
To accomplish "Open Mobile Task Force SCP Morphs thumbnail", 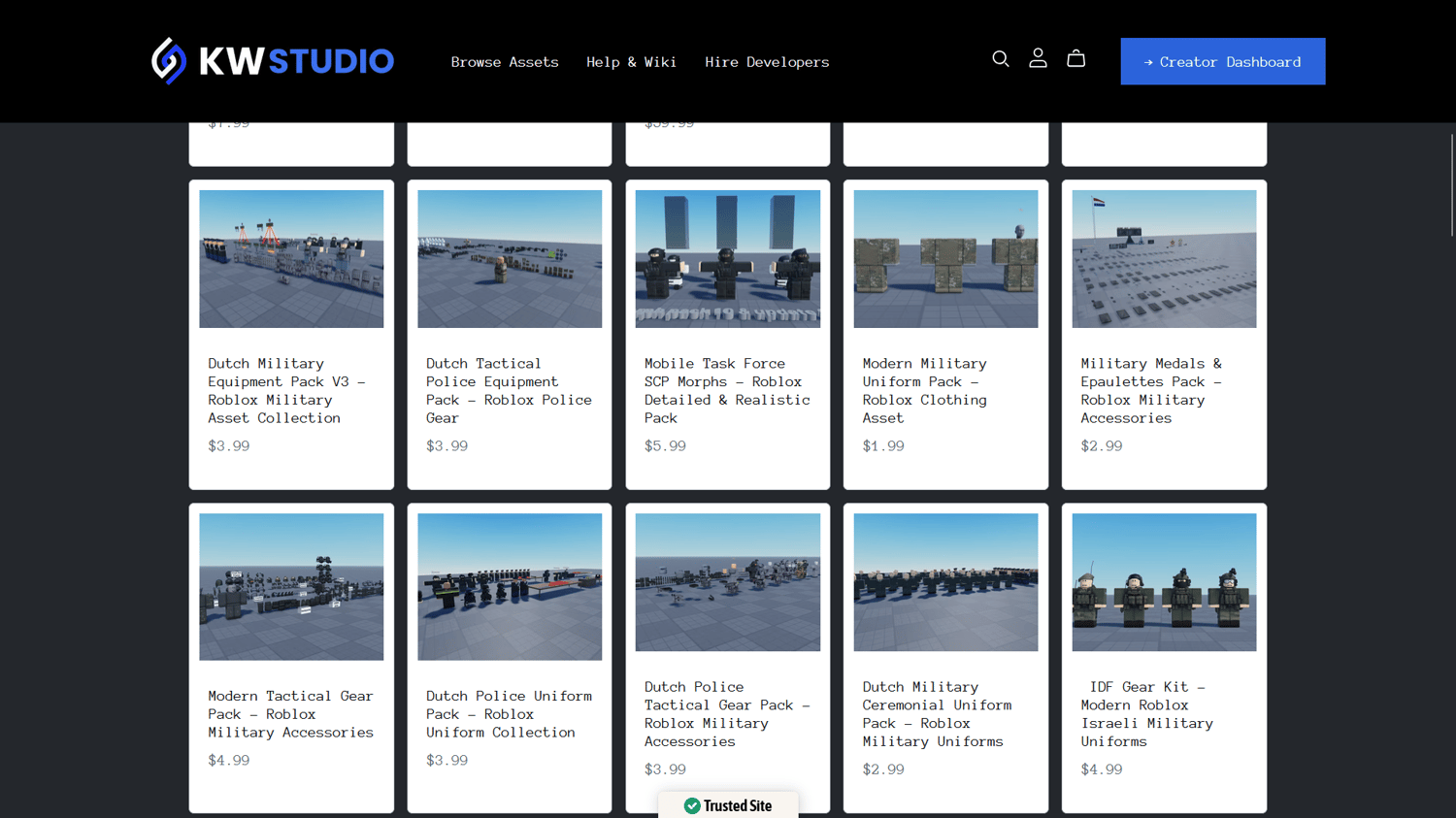I will pos(728,259).
